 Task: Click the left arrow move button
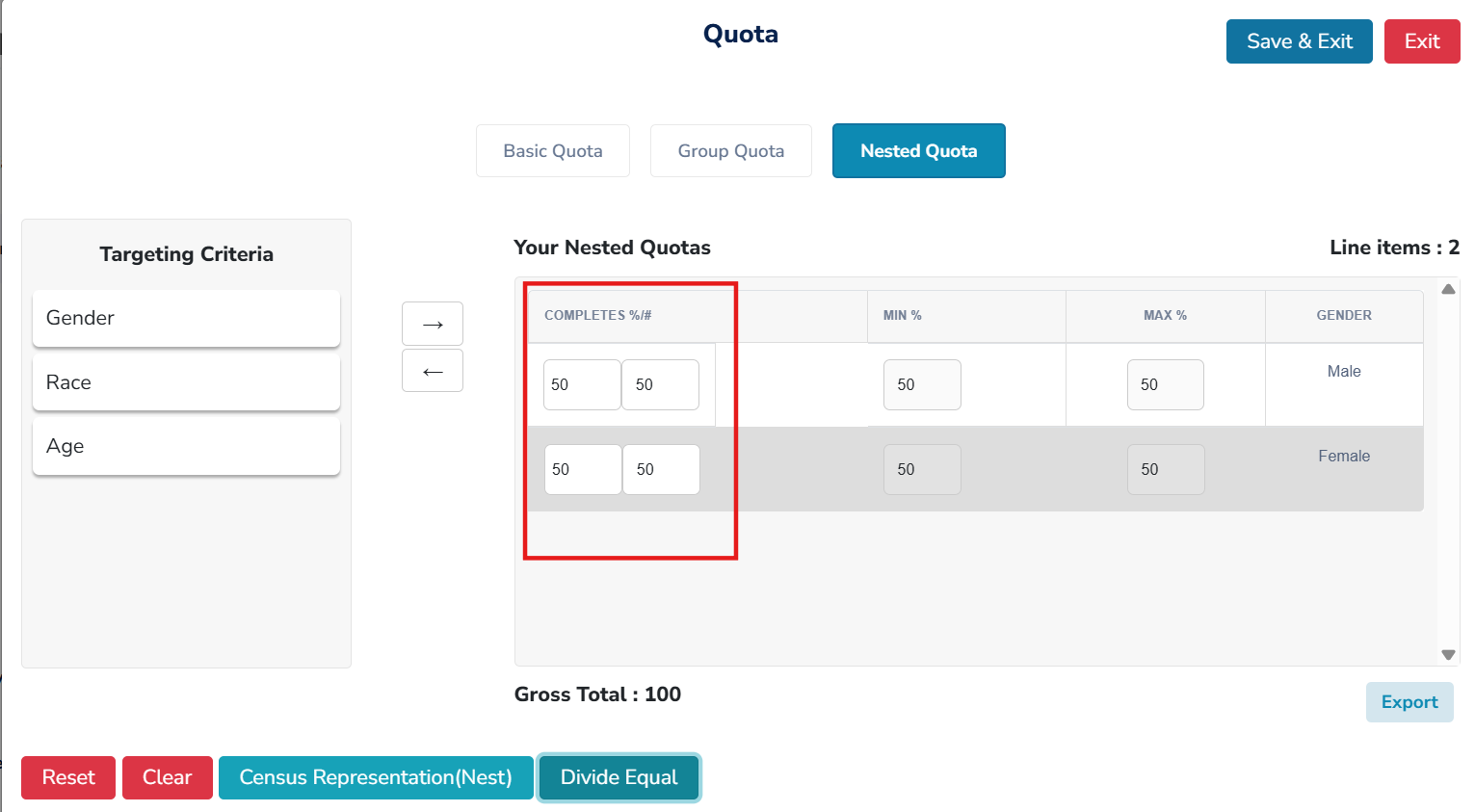coord(433,370)
